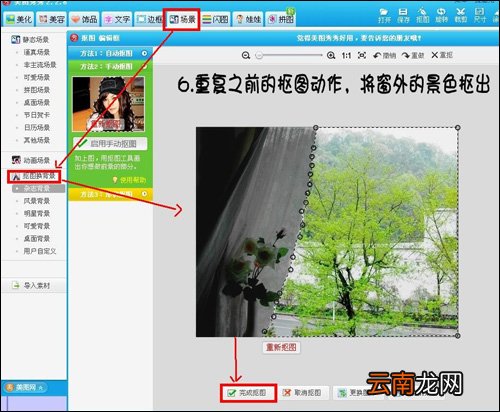Select 日历场景 in sidebar

[x=37, y=128]
